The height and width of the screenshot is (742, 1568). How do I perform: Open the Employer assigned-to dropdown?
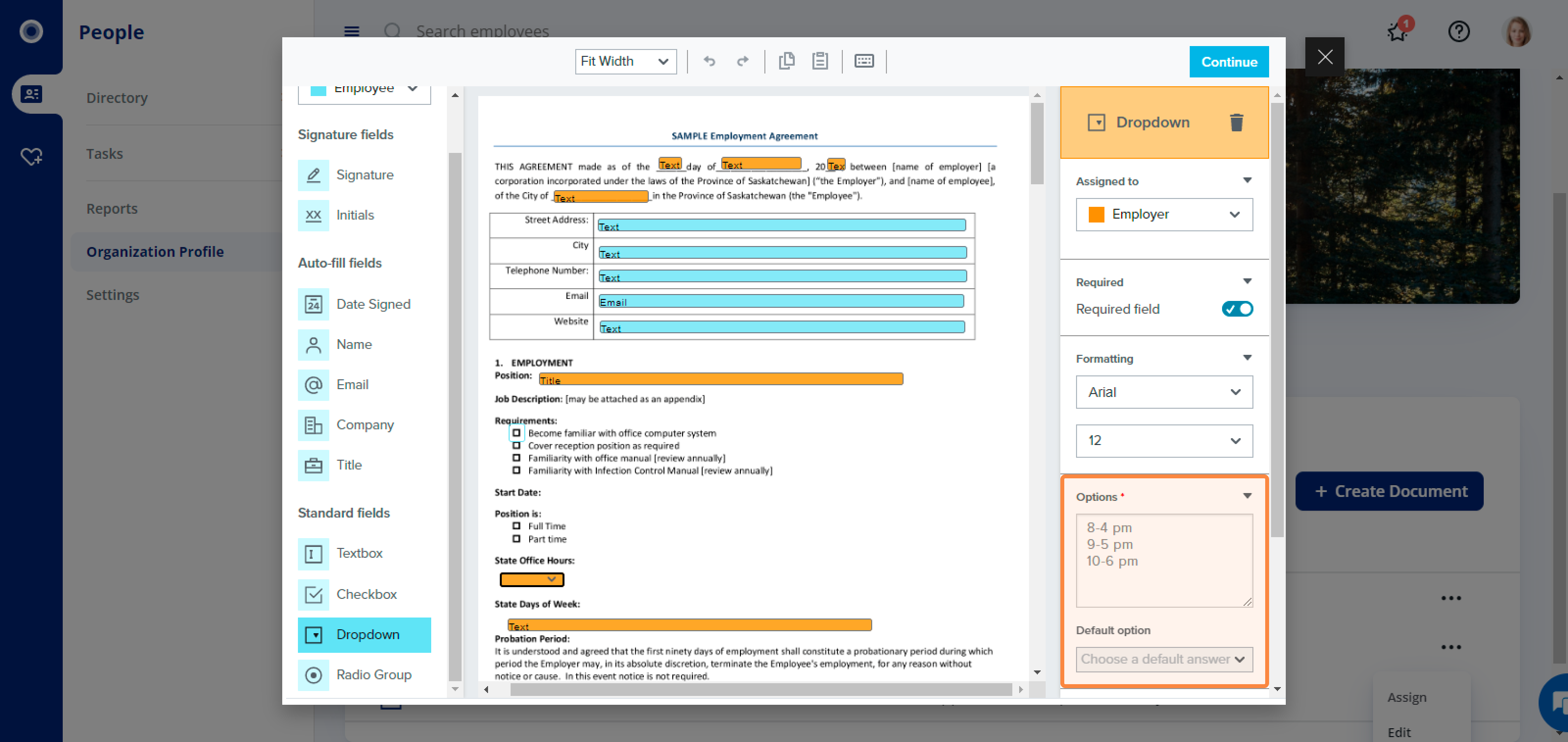[x=1164, y=214]
